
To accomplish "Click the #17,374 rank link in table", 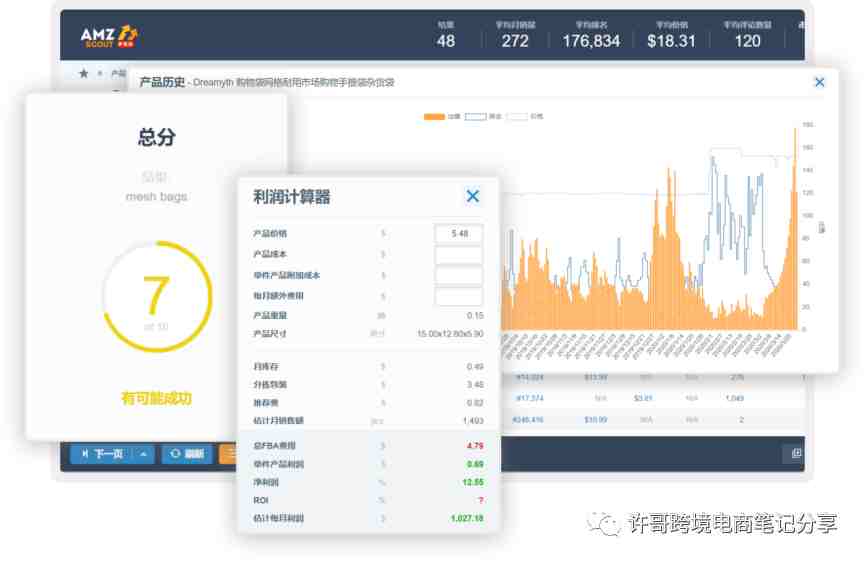I will (529, 398).
